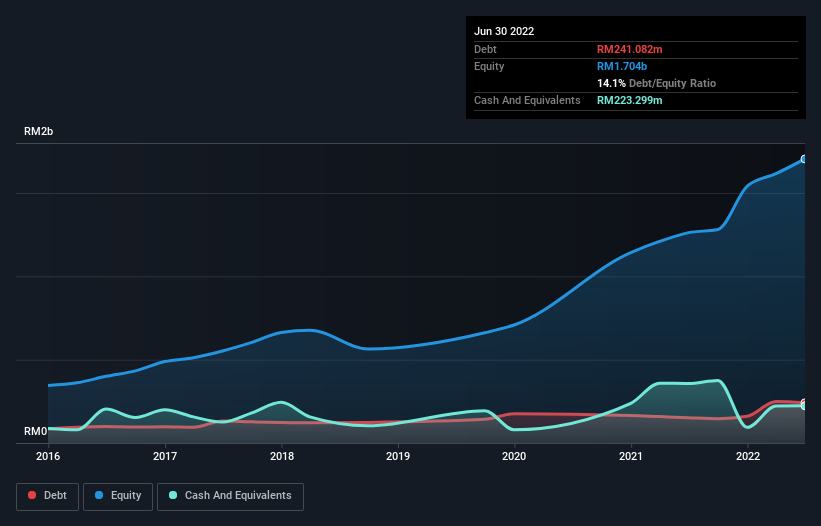Toggle the Cash And Equivalents legend button
The height and width of the screenshot is (526, 821).
[x=230, y=496]
